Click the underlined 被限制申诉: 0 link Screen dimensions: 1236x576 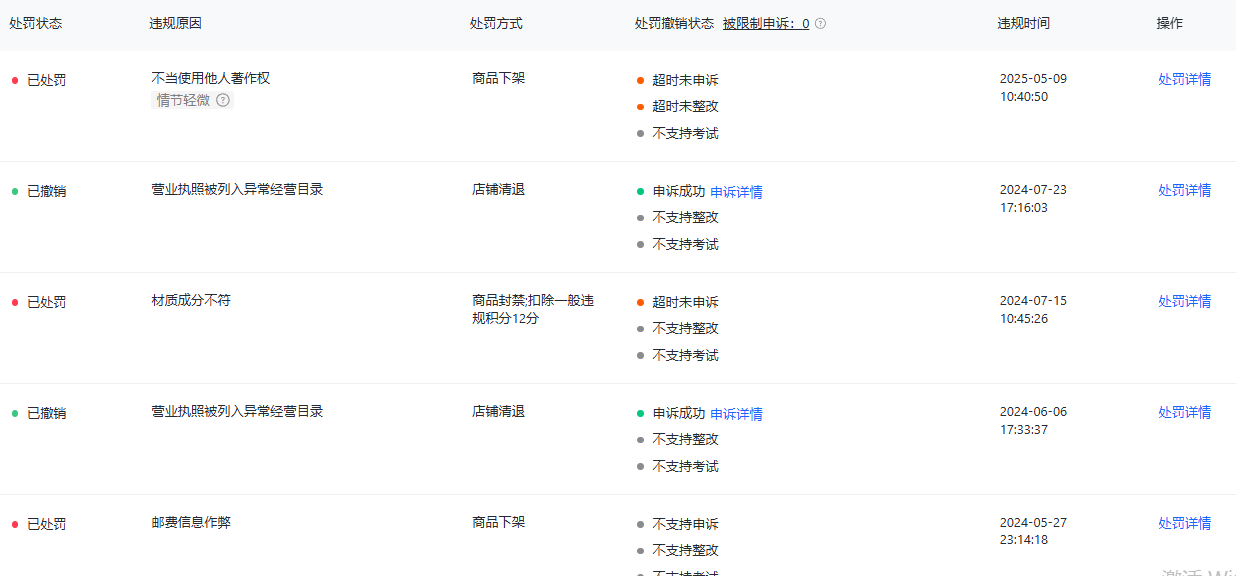[766, 24]
